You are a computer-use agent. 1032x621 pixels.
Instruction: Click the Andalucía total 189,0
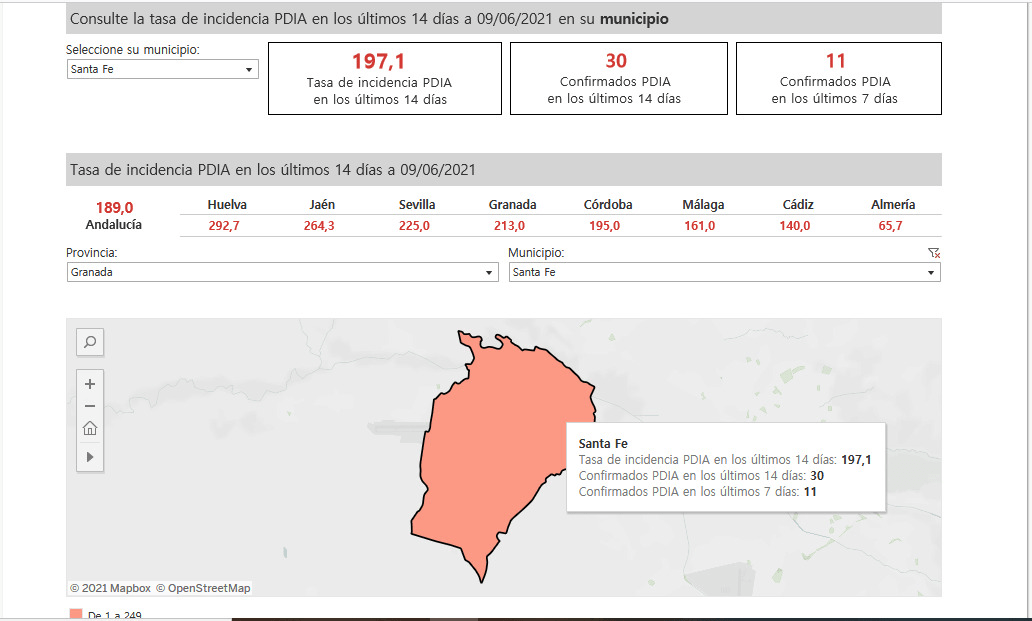(x=114, y=207)
